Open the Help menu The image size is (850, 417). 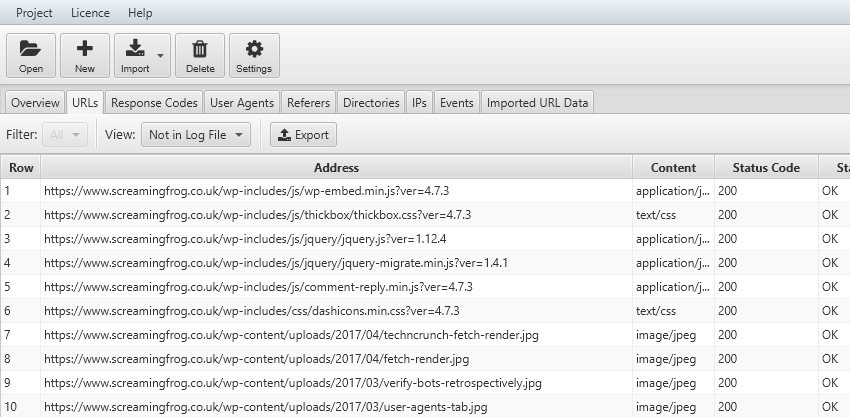click(x=141, y=13)
